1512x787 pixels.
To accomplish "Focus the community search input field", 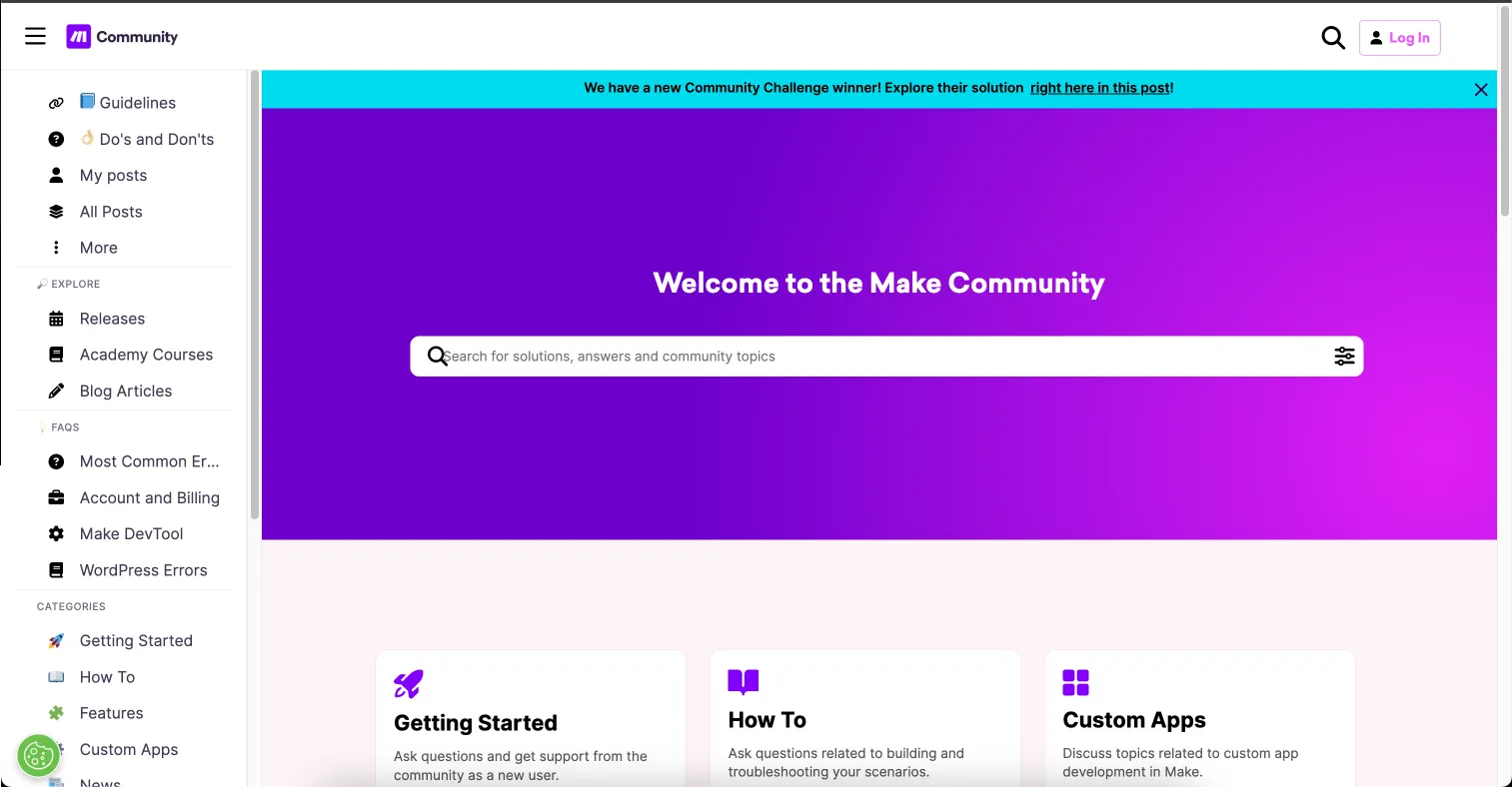I will [885, 357].
